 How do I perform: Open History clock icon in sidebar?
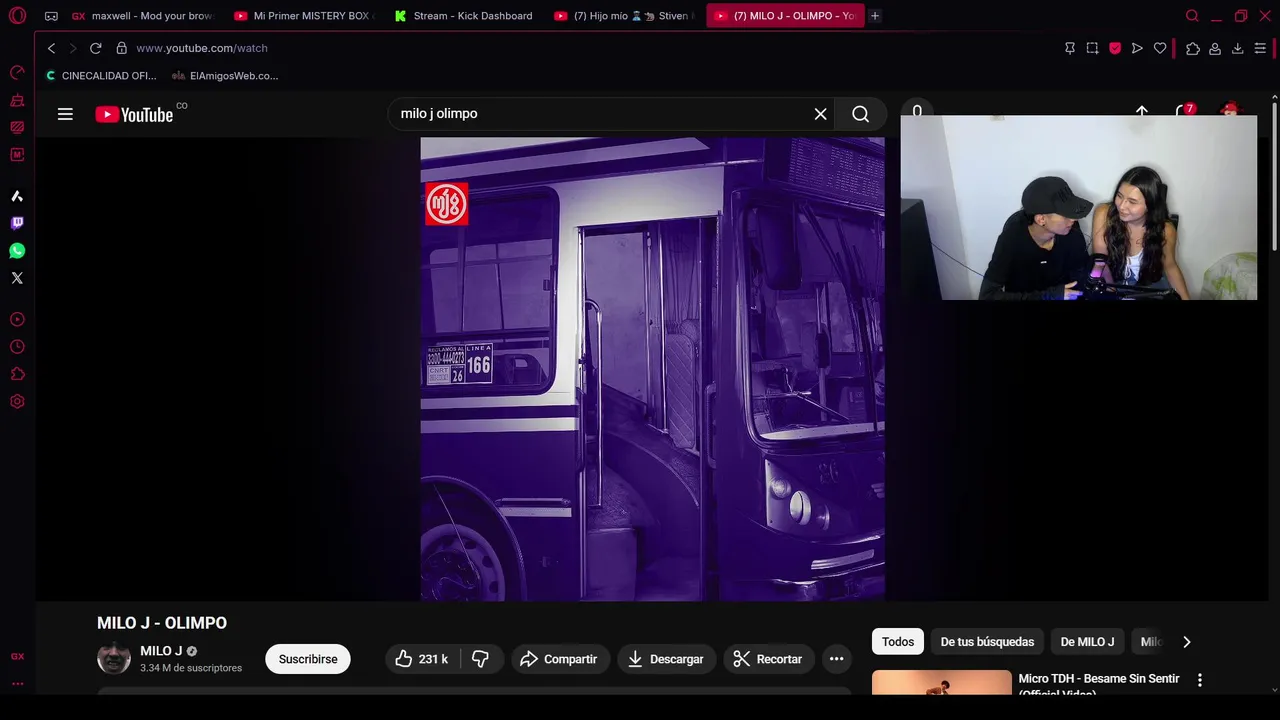tap(17, 347)
